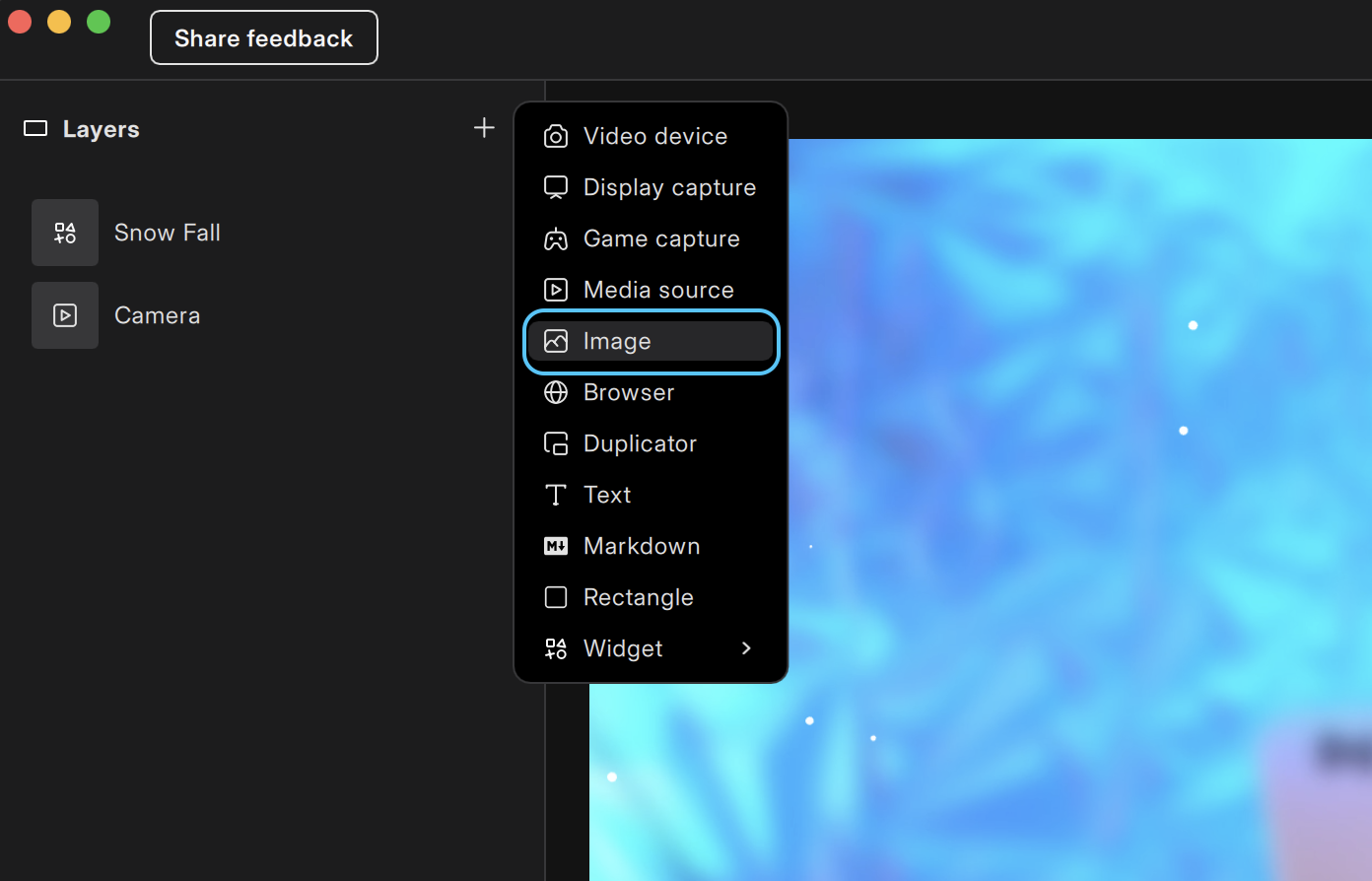Click the blue canvas preview area
The height and width of the screenshot is (881, 1372).
[1035, 493]
